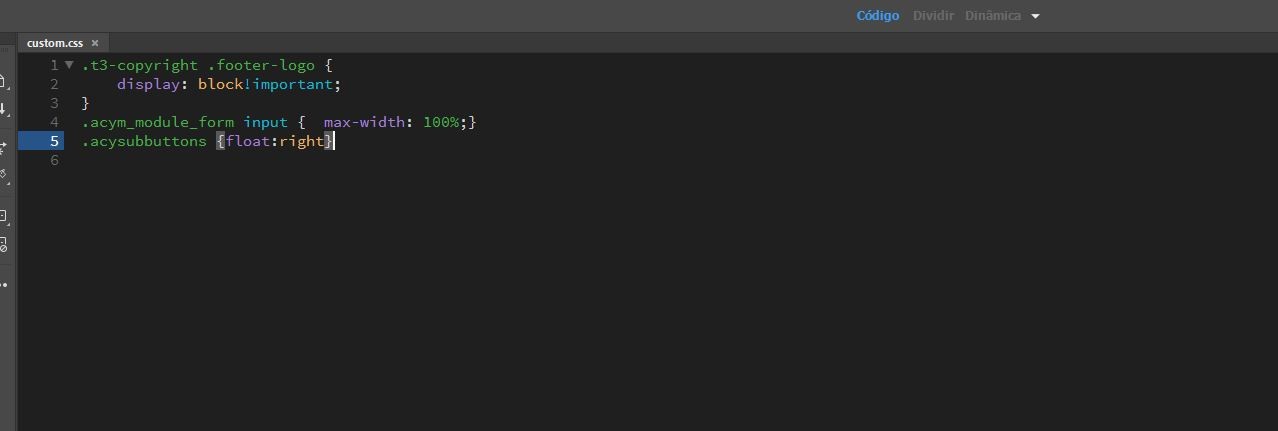The height and width of the screenshot is (431, 1278).
Task: Close the custom.css tab
Action: point(95,43)
